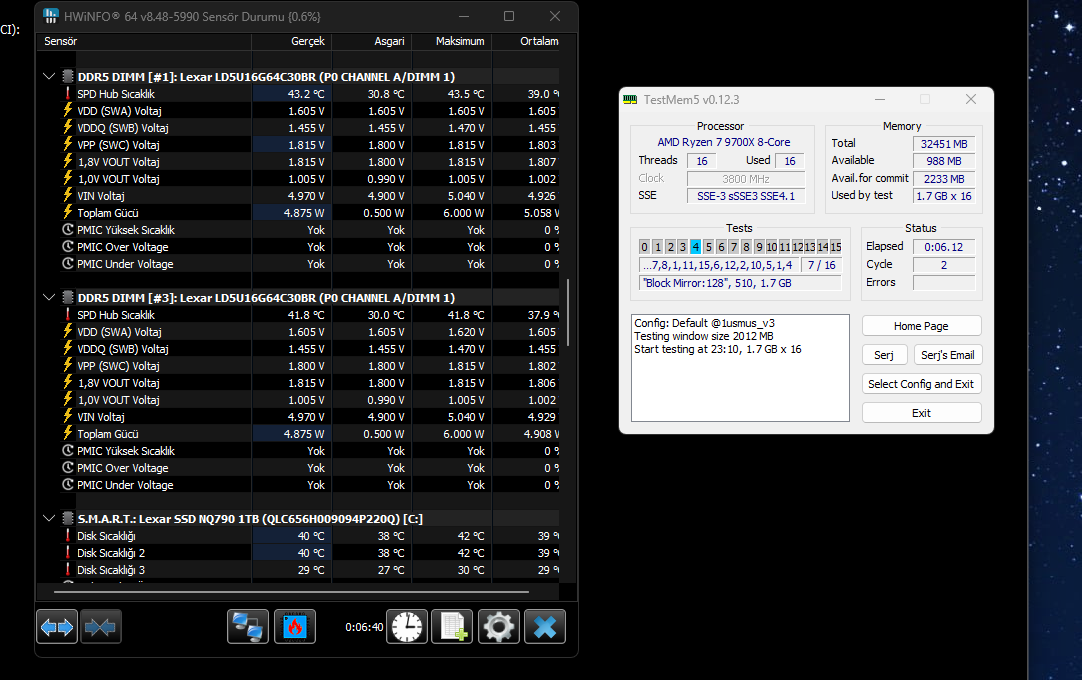Click the lightning icon beside DIMM #3 VIN Voltaj
This screenshot has height=680, width=1082.
tap(68, 416)
